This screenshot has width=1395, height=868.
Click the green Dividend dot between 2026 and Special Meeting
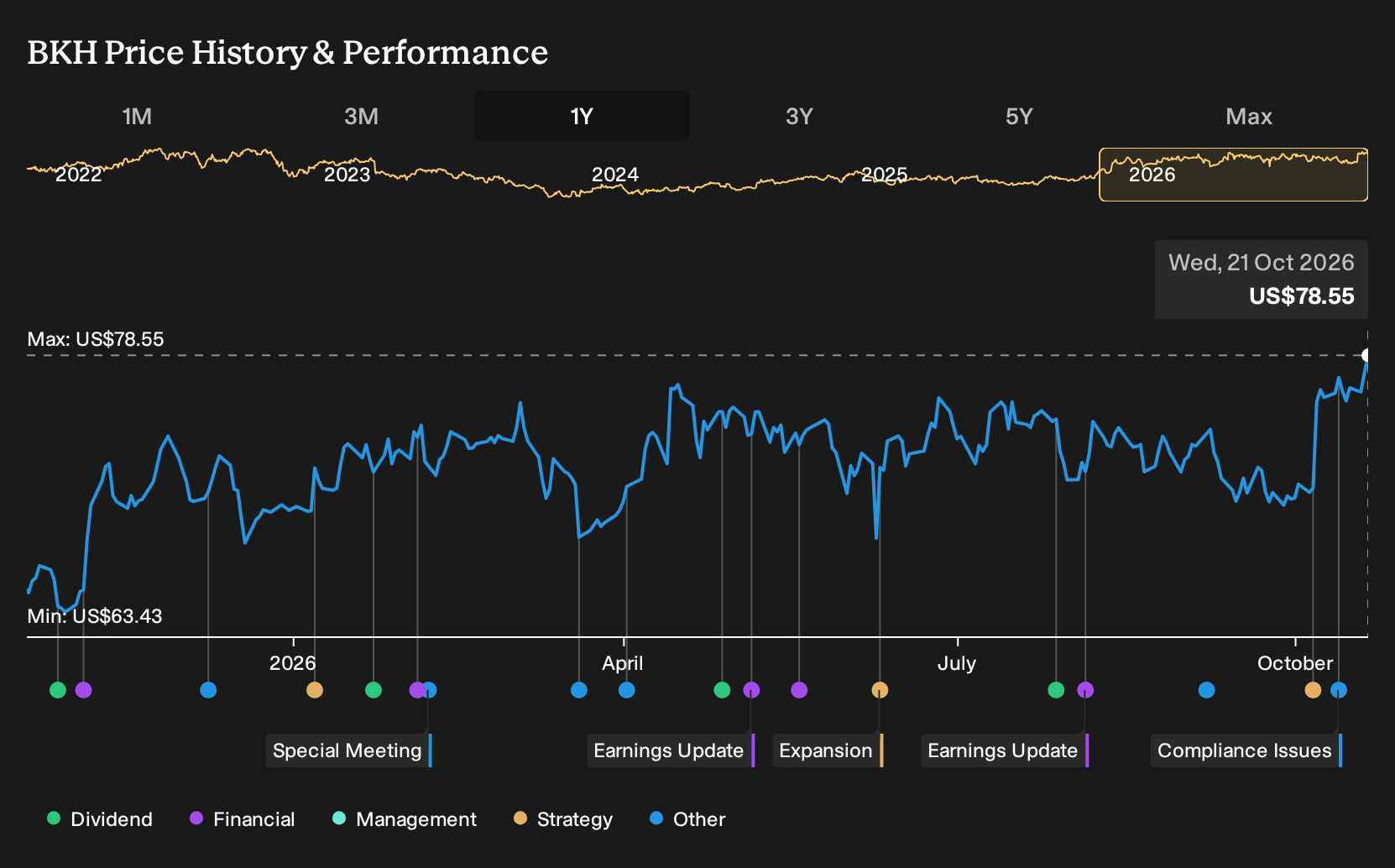pos(374,690)
